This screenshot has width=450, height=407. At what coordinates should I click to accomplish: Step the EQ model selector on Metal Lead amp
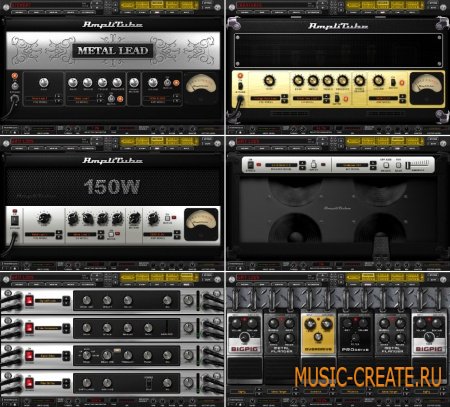tap(100, 98)
